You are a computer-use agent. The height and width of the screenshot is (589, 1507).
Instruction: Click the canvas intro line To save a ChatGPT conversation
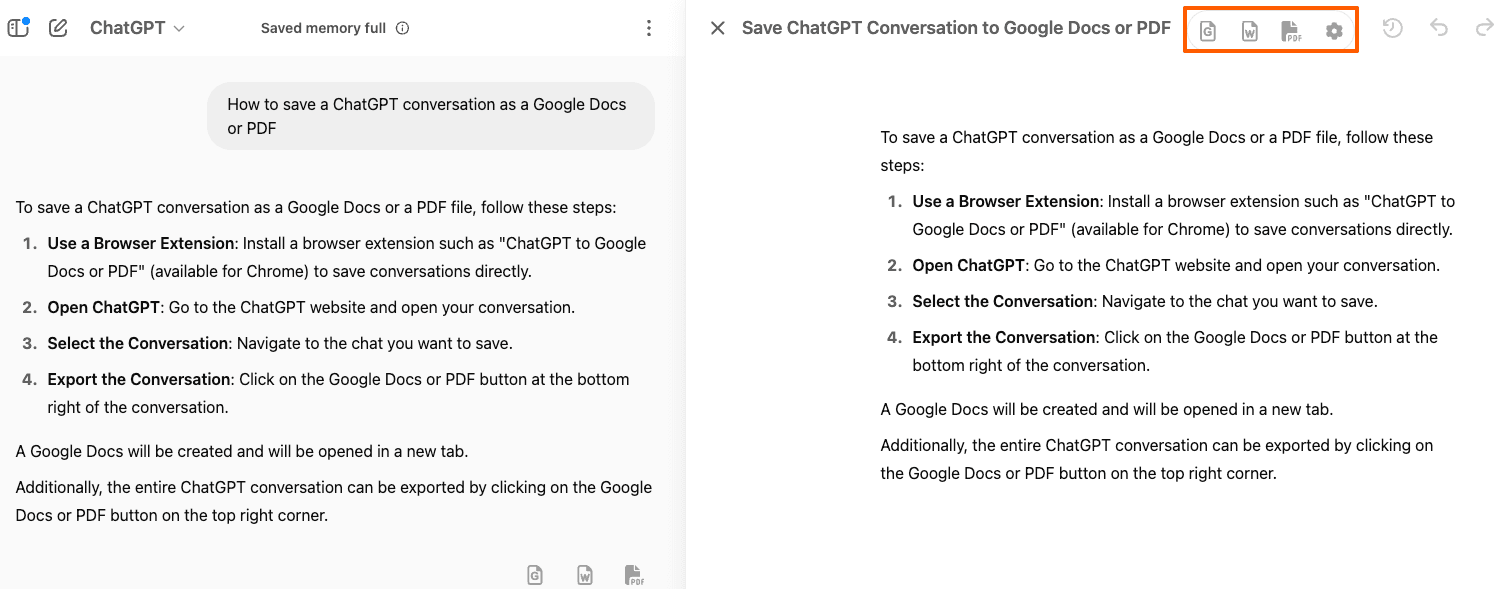1157,151
